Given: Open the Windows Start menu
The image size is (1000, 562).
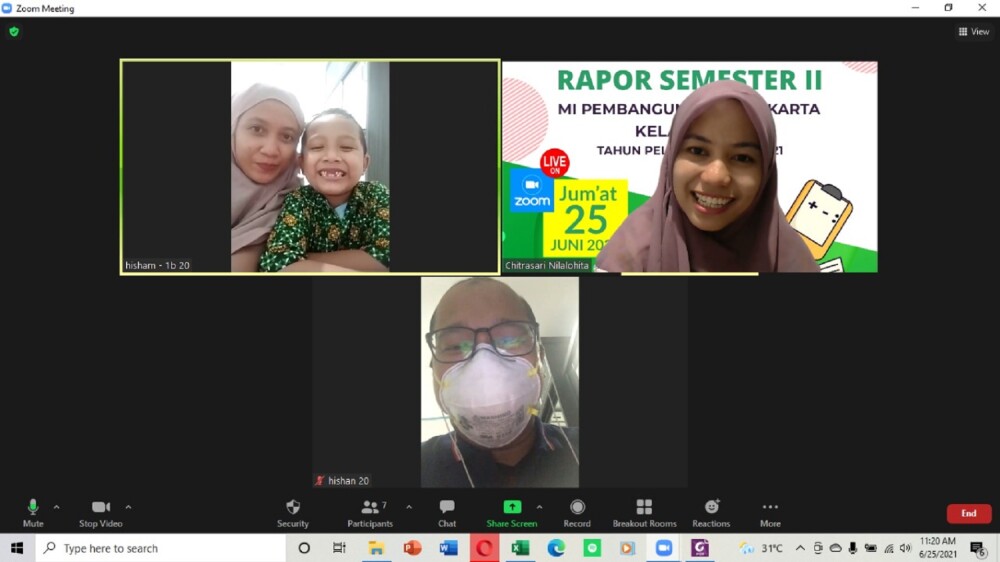Looking at the screenshot, I should (17, 548).
